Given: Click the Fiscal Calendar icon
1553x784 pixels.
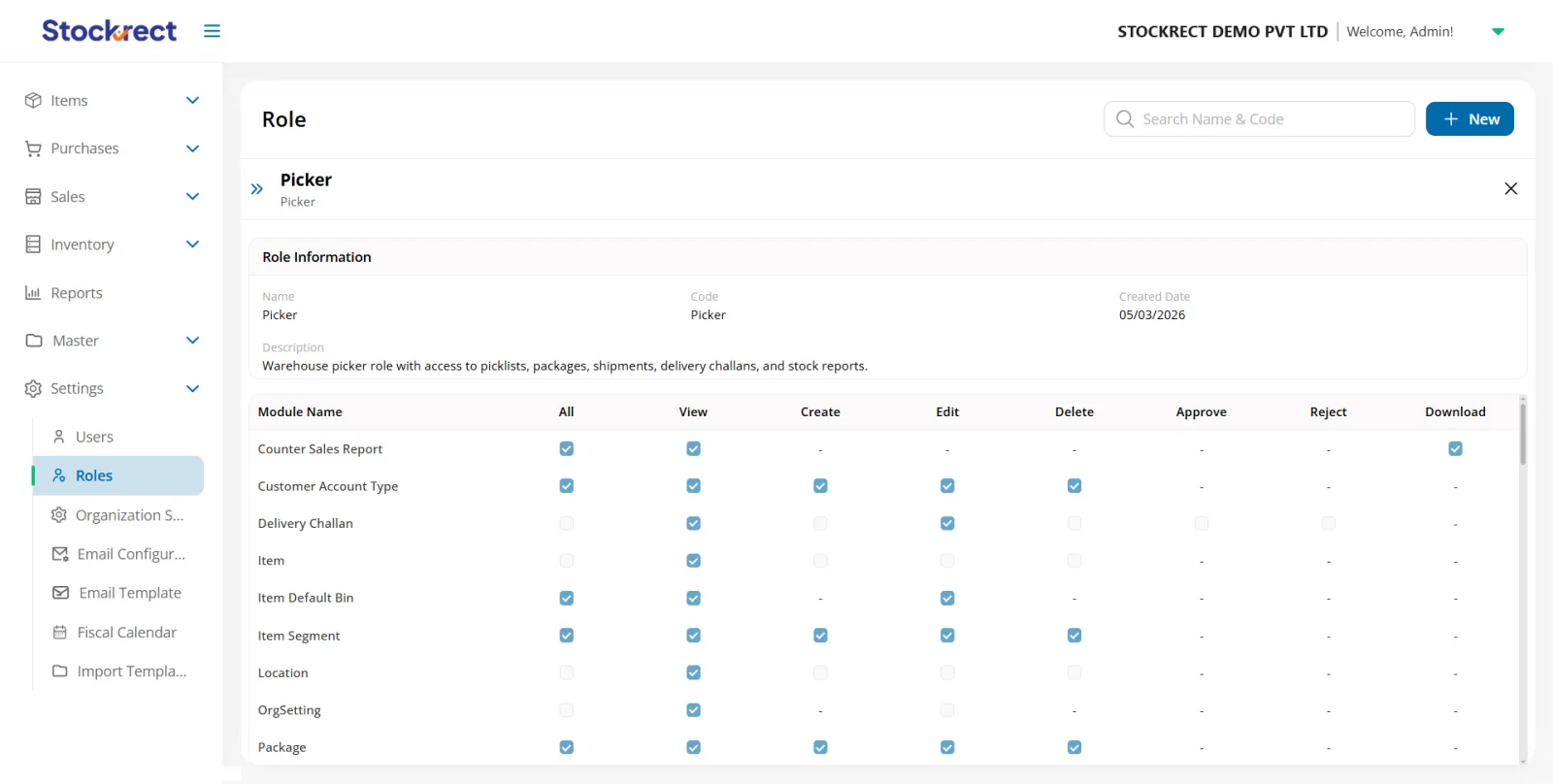Looking at the screenshot, I should point(60,632).
